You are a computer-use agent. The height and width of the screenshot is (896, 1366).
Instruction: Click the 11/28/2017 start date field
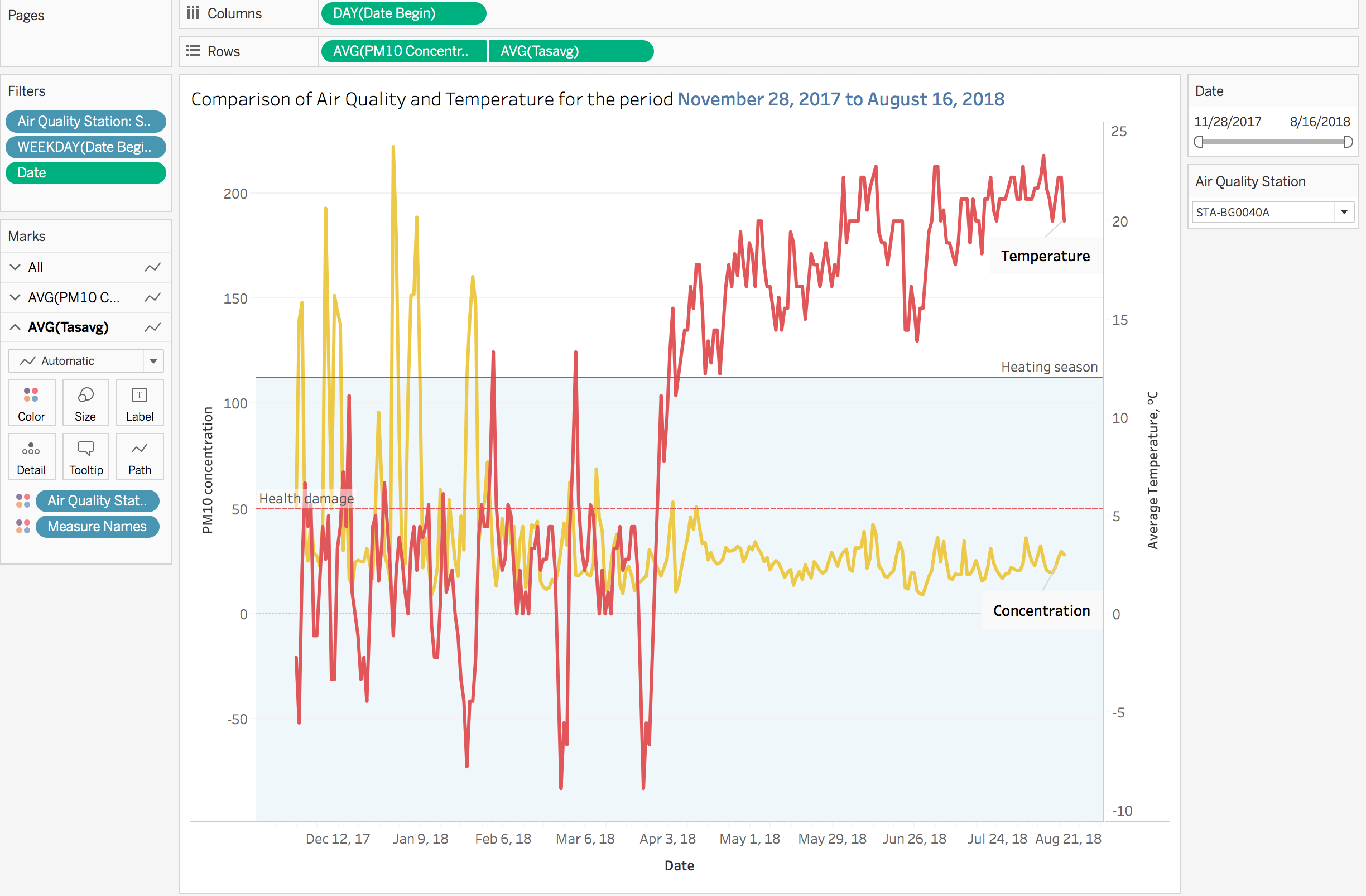(x=1227, y=122)
